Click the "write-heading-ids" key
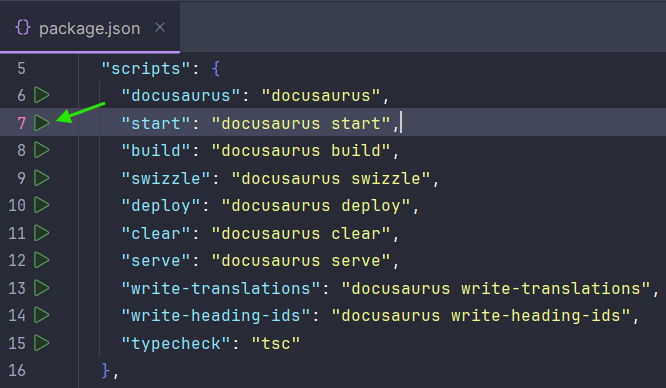Screen dimensions: 666x388 click(x=216, y=316)
